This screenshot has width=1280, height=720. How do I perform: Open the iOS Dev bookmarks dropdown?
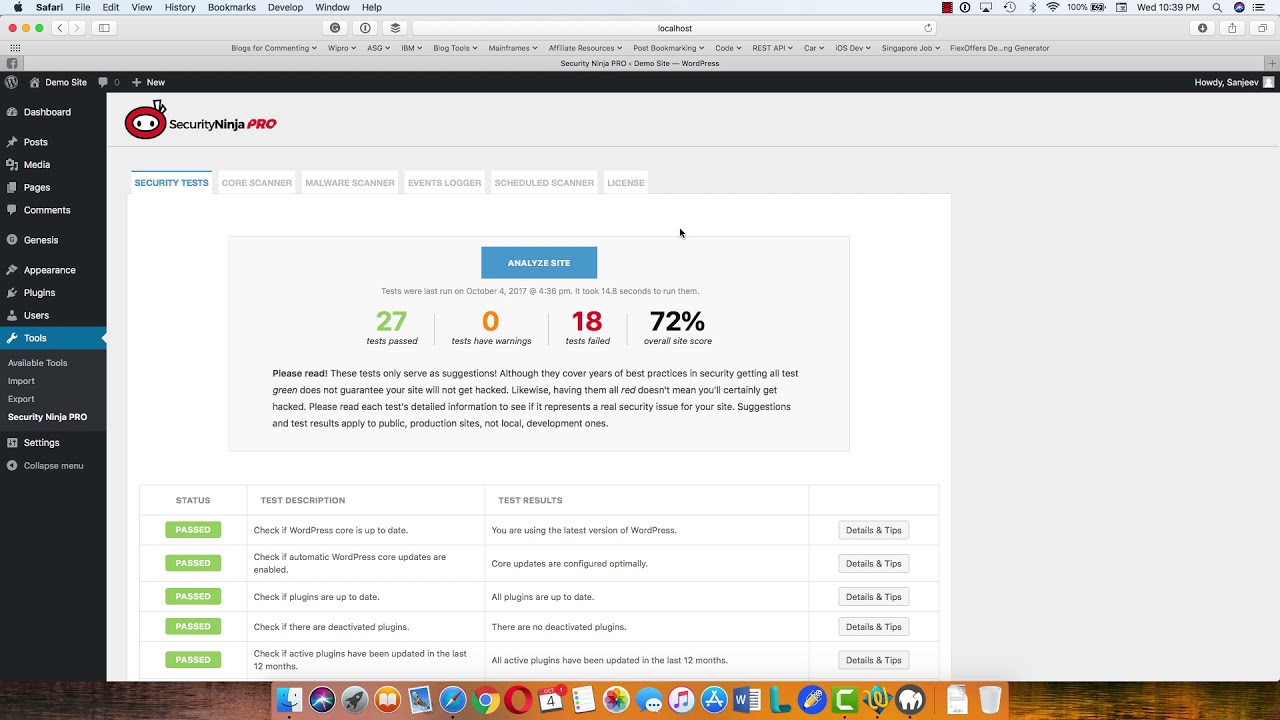point(852,47)
